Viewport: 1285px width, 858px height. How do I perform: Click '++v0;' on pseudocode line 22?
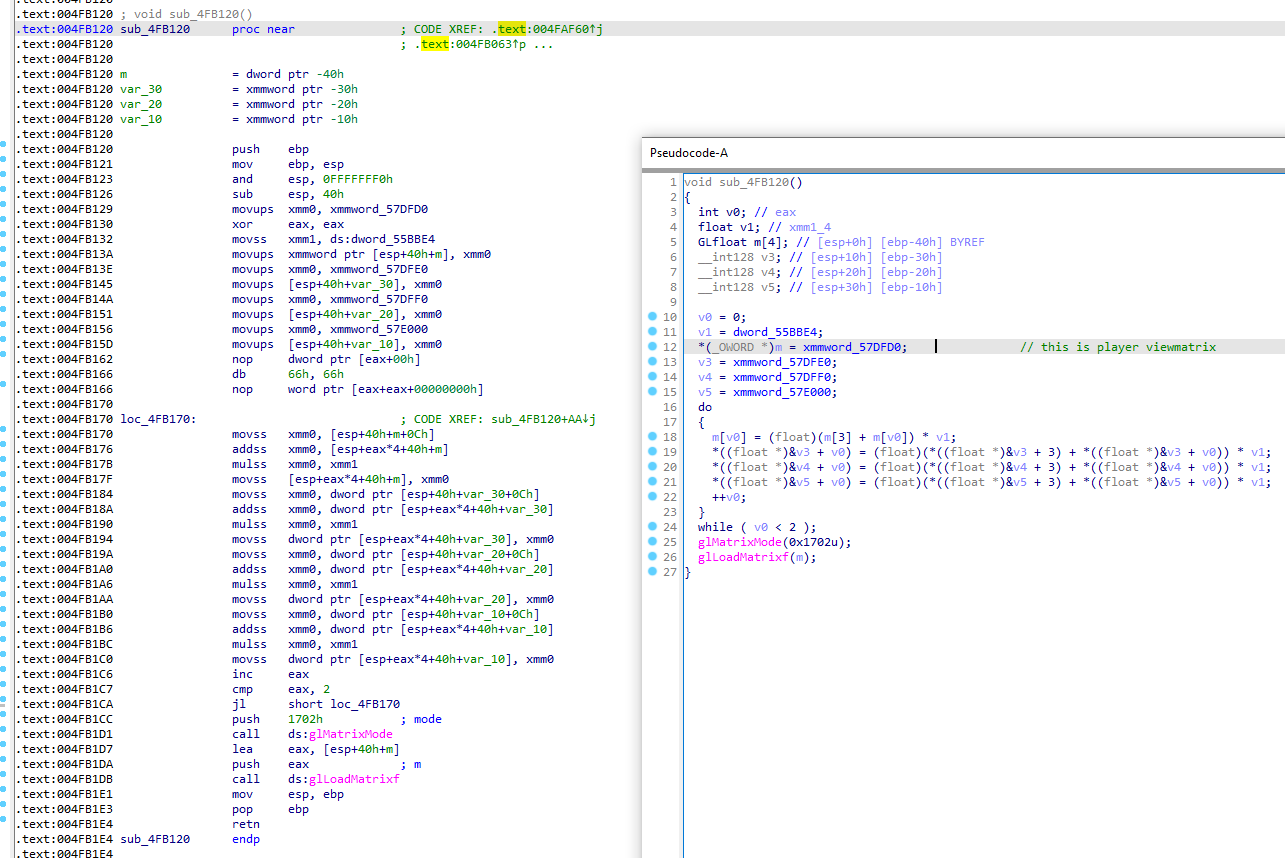click(x=729, y=497)
